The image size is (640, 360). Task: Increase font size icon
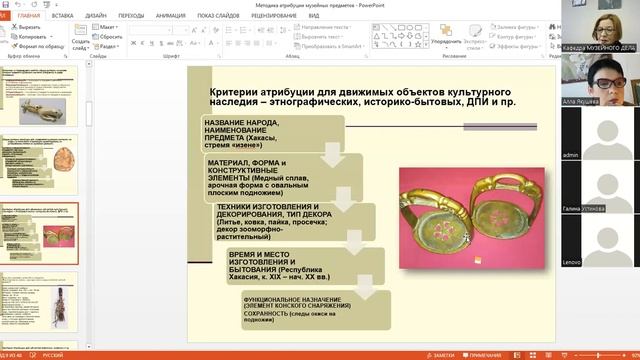click(x=194, y=30)
